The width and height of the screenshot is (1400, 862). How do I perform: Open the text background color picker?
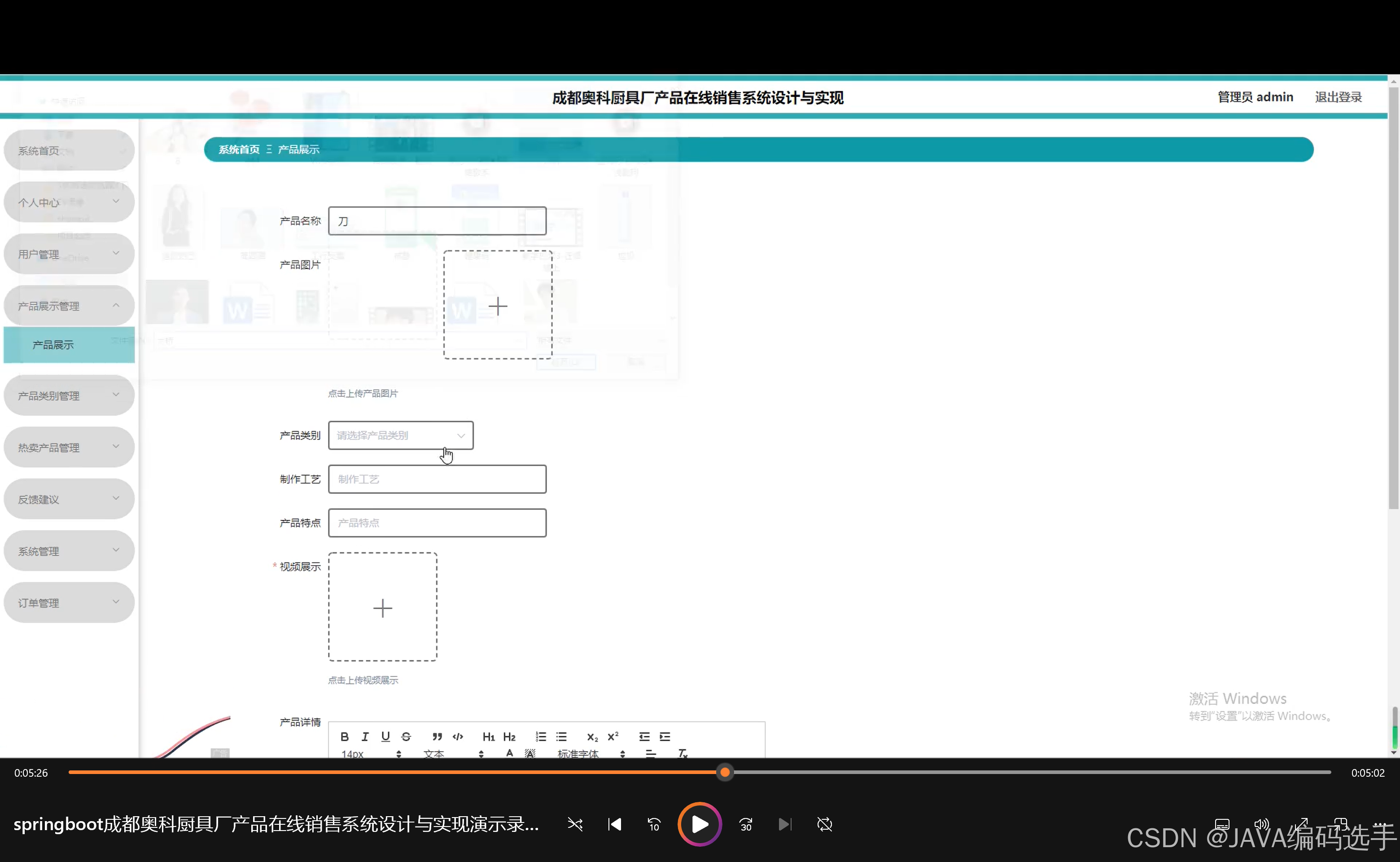(530, 753)
